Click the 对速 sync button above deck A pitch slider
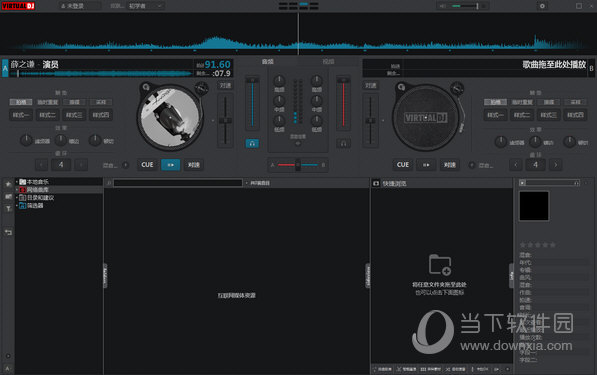Image resolution: width=597 pixels, height=375 pixels. coord(225,86)
